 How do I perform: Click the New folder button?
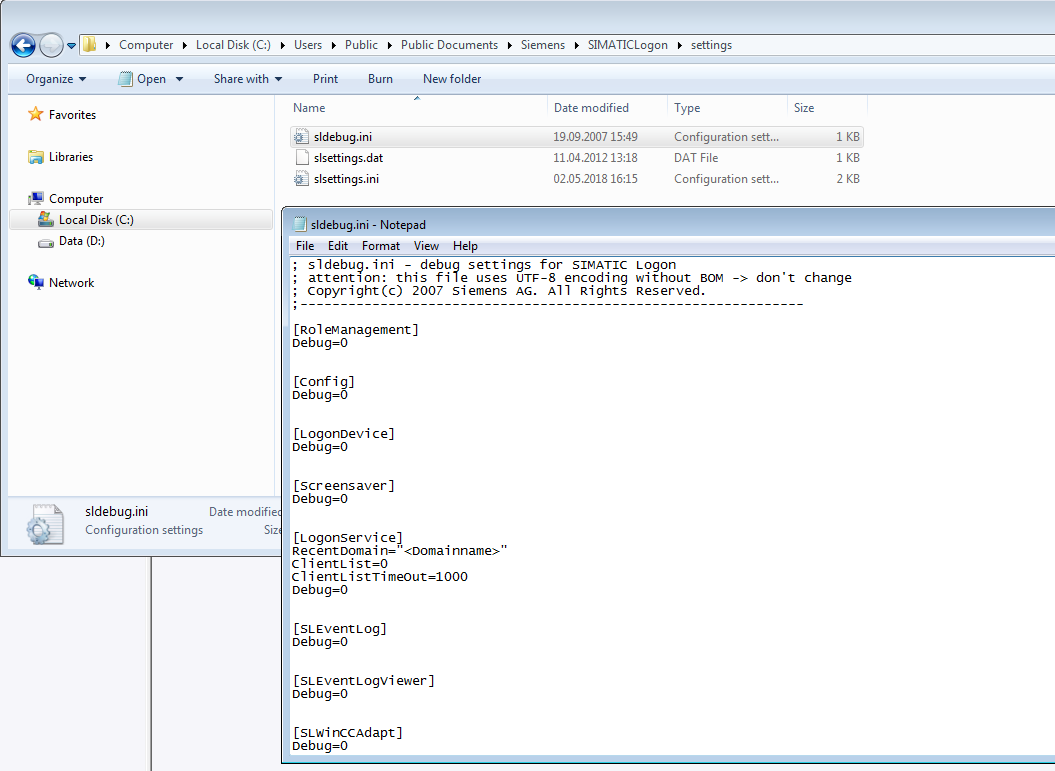(452, 79)
